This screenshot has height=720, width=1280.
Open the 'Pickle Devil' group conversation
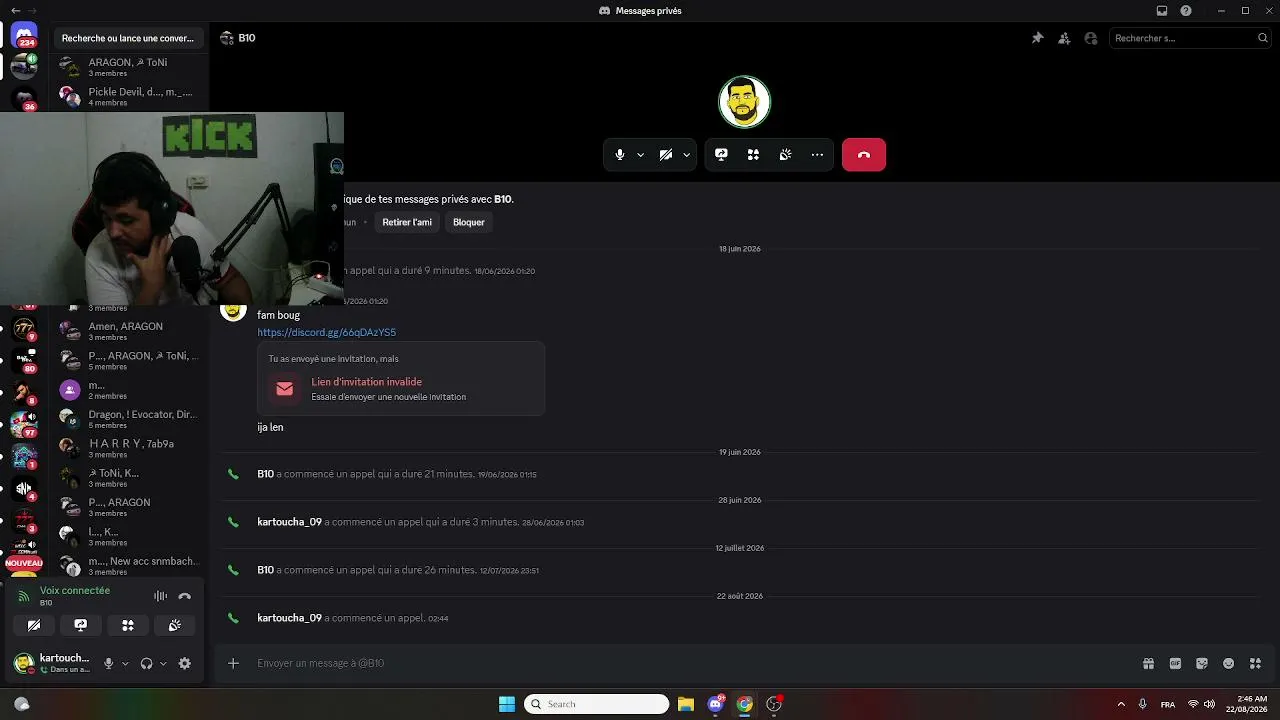tap(130, 97)
